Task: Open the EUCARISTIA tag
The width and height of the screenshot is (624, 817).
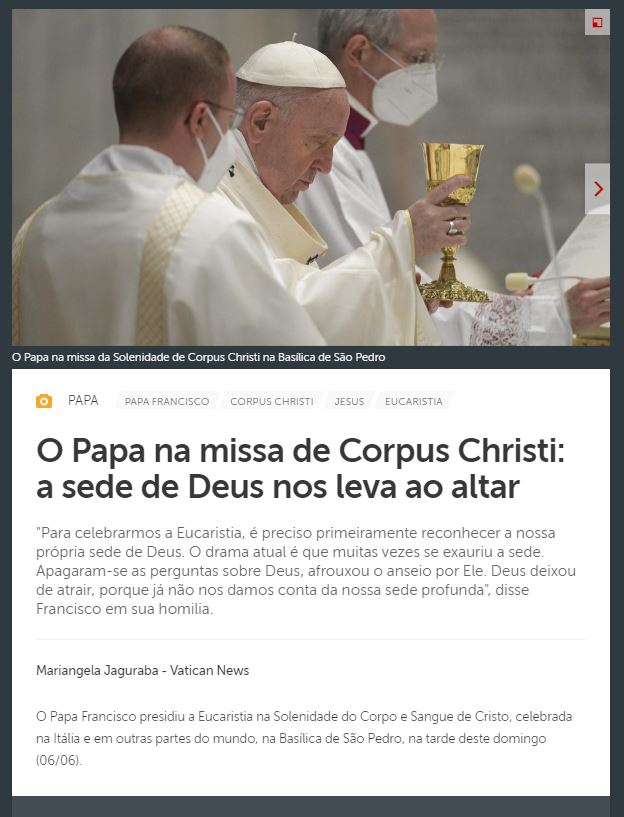Action: tap(414, 401)
